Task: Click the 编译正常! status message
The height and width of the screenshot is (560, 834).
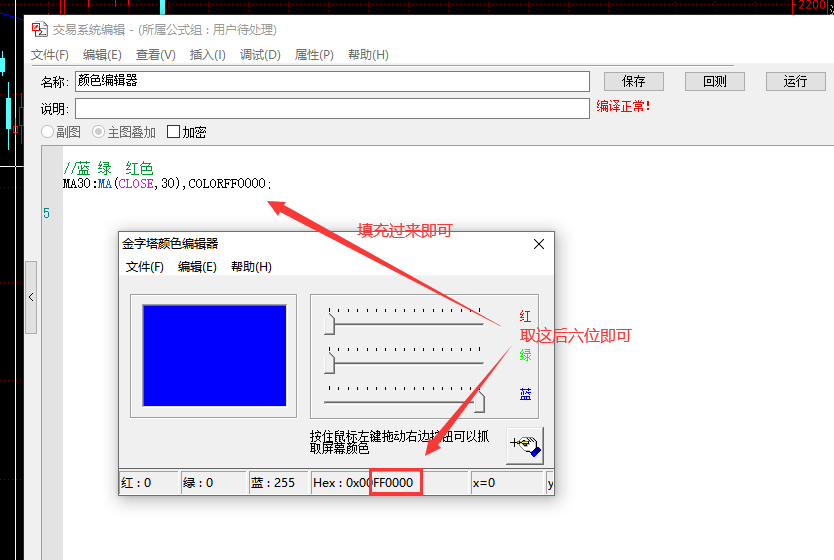Action: click(x=623, y=106)
